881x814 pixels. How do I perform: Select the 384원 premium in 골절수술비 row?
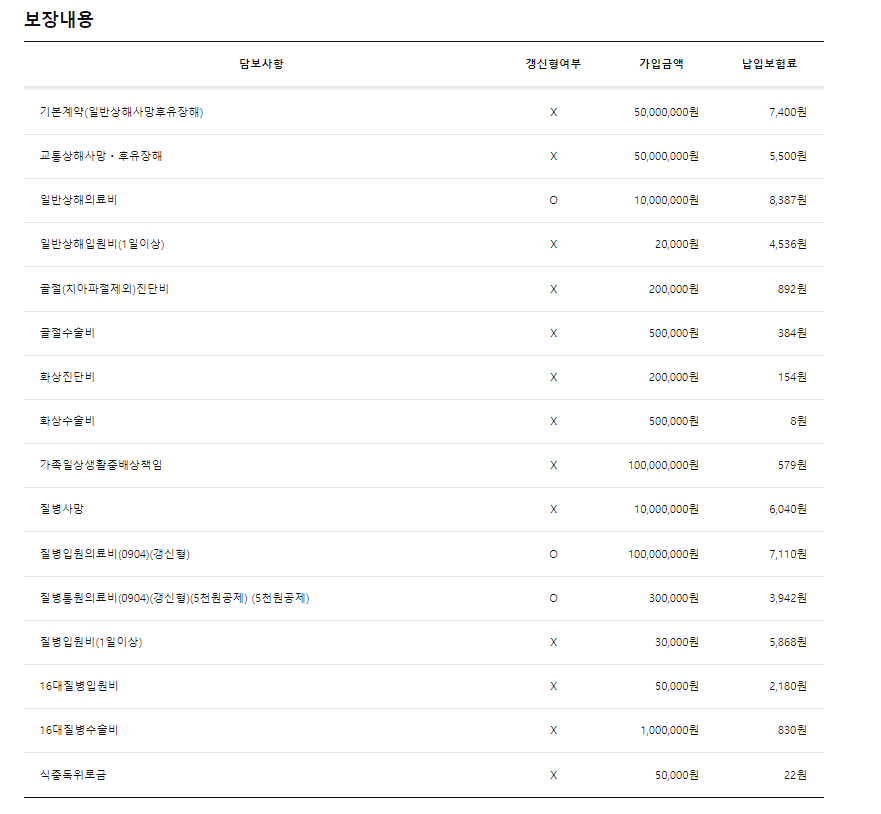click(792, 333)
